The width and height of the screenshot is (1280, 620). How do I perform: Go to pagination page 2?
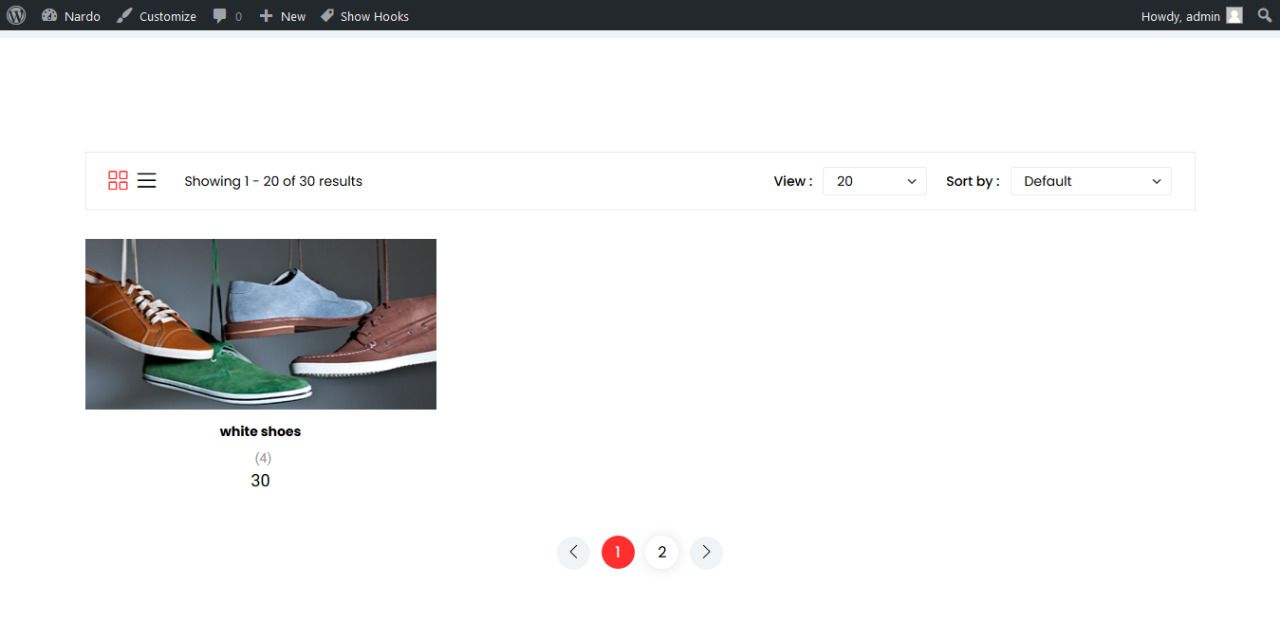click(x=662, y=552)
